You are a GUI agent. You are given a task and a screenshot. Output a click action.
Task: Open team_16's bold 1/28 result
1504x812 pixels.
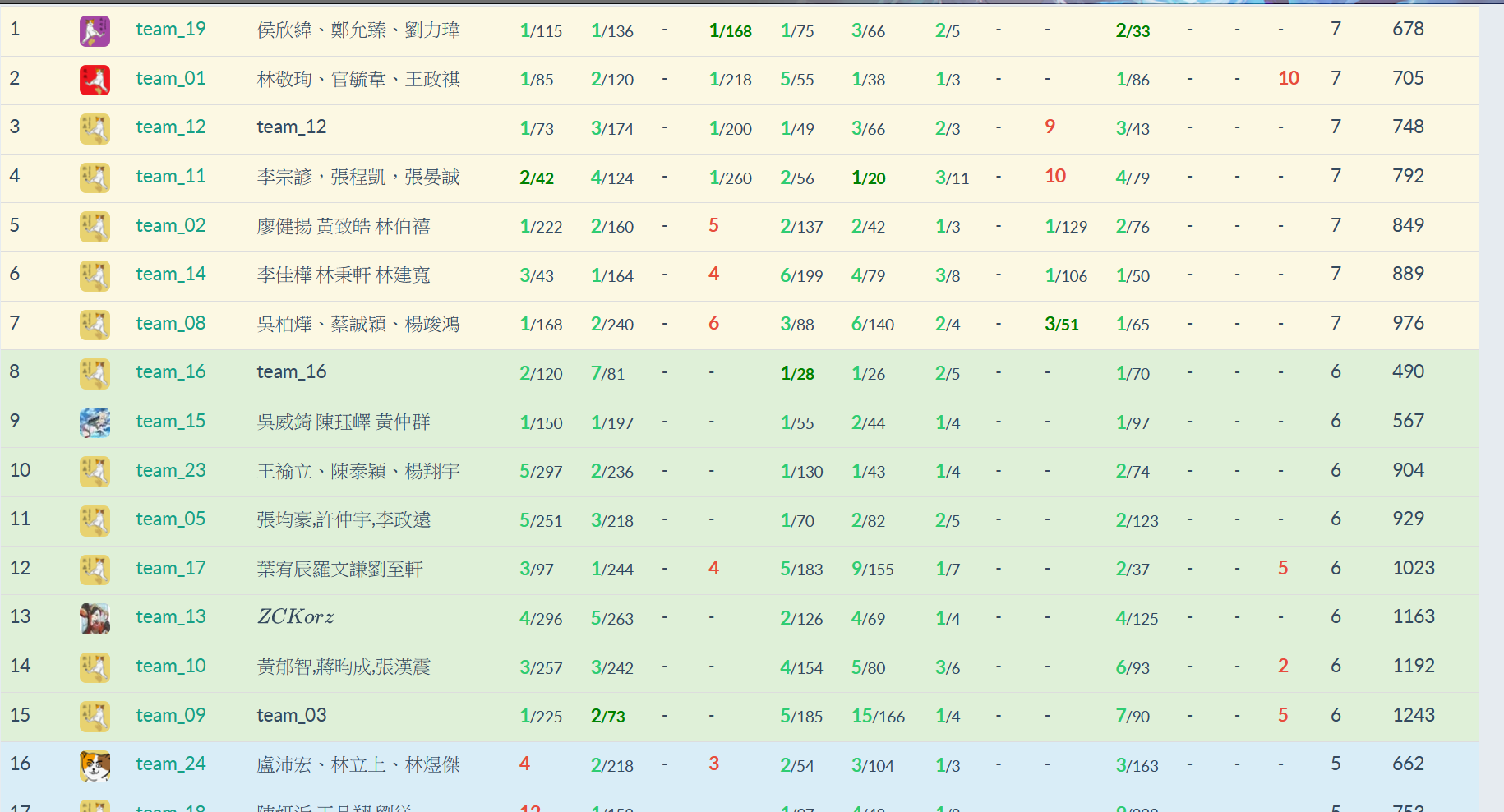(797, 374)
